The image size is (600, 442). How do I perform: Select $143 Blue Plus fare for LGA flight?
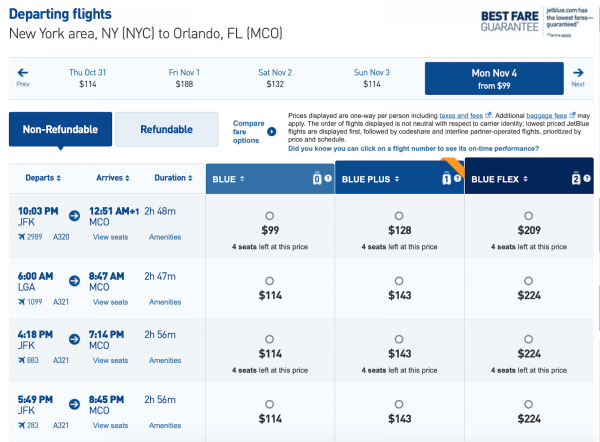pos(399,281)
